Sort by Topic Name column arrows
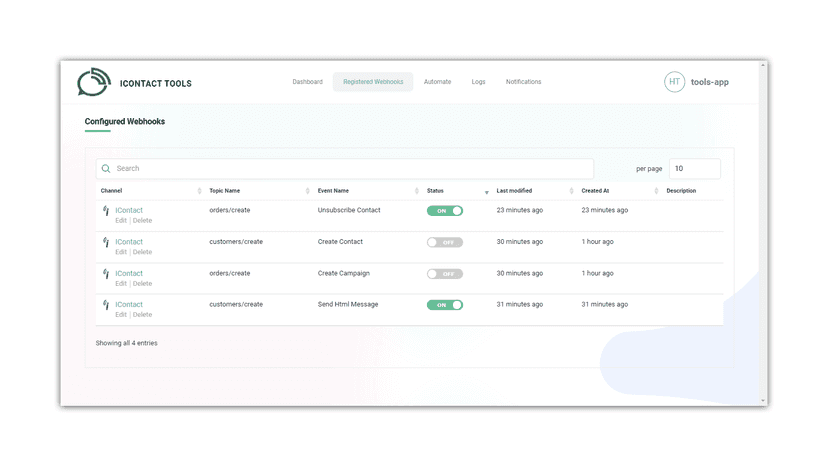The width and height of the screenshot is (828, 466). coord(307,191)
